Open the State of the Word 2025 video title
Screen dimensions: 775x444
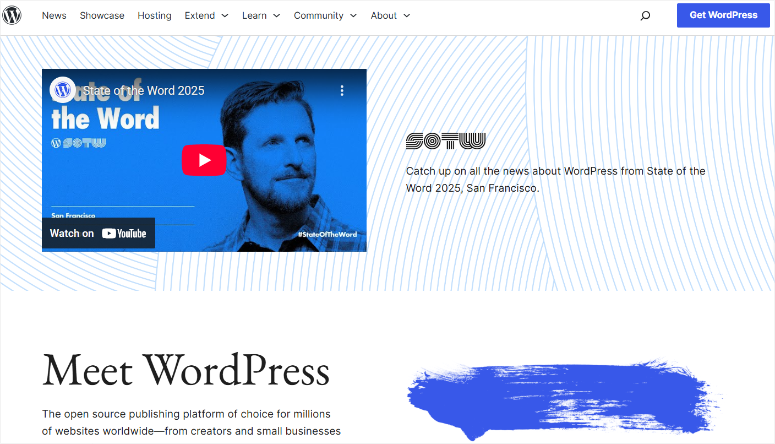(143, 90)
